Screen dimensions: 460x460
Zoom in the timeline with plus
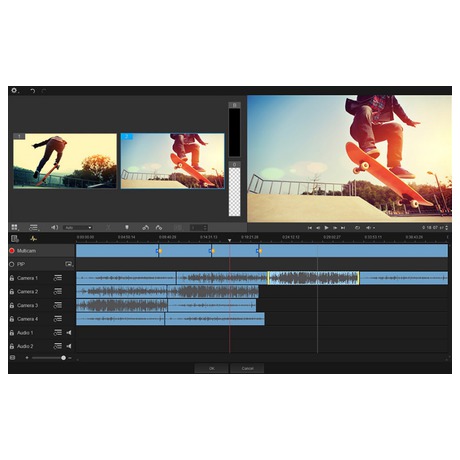27,358
